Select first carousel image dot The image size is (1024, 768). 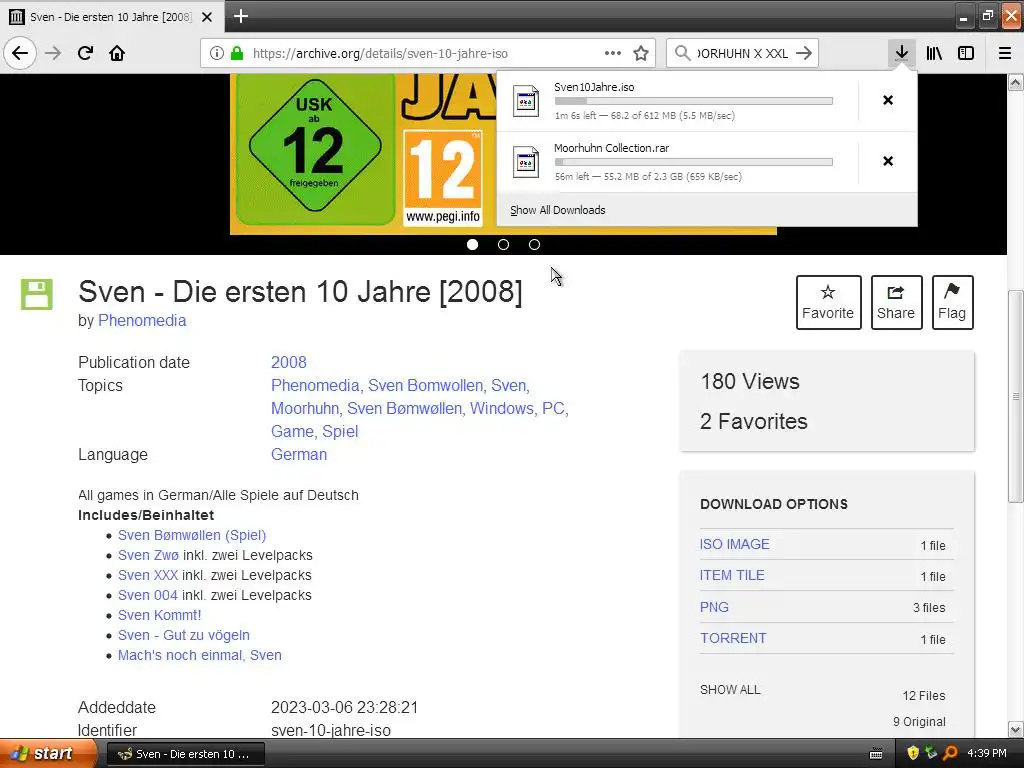tap(473, 244)
